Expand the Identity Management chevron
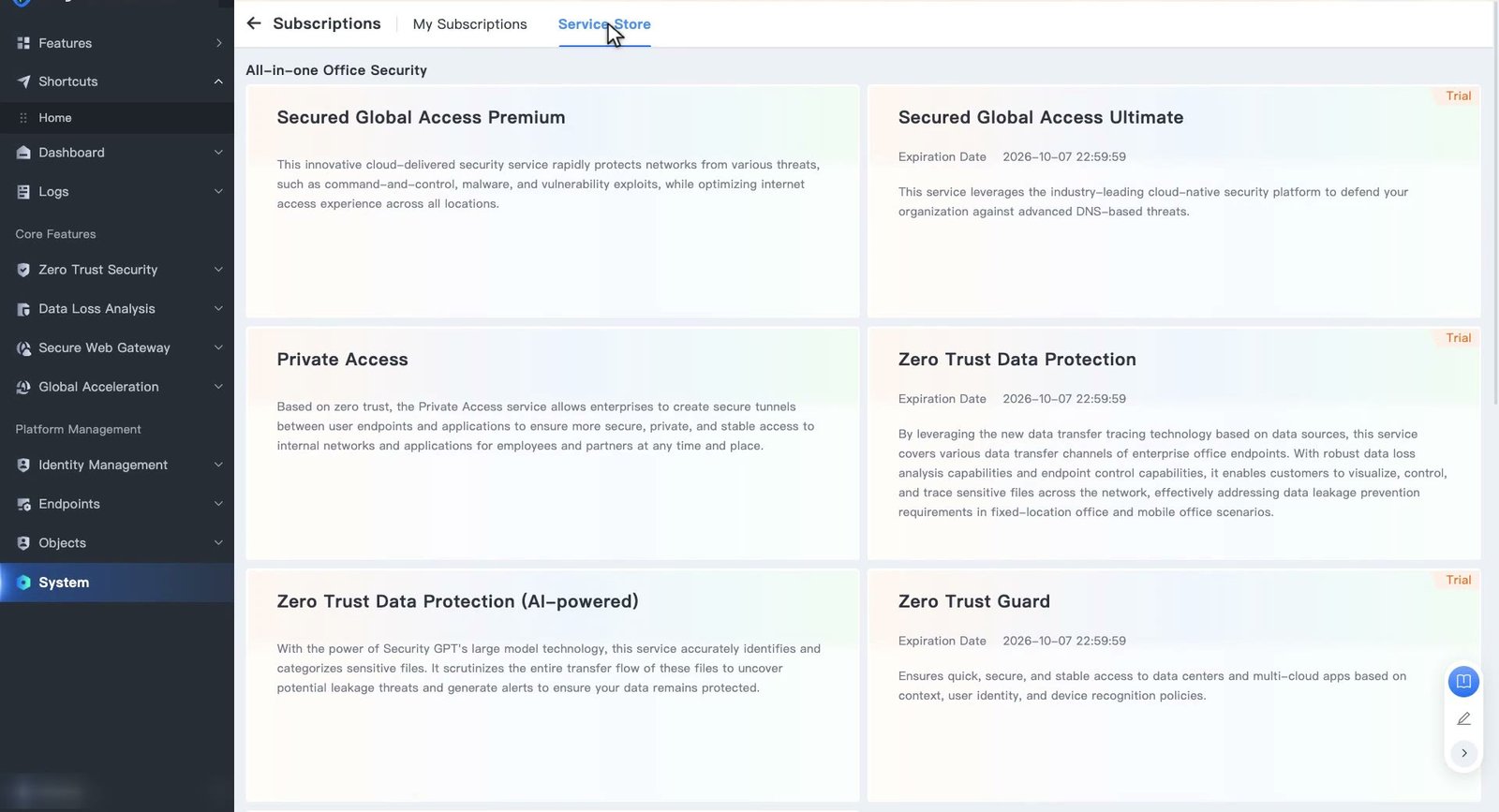The height and width of the screenshot is (812, 1499). pos(218,465)
